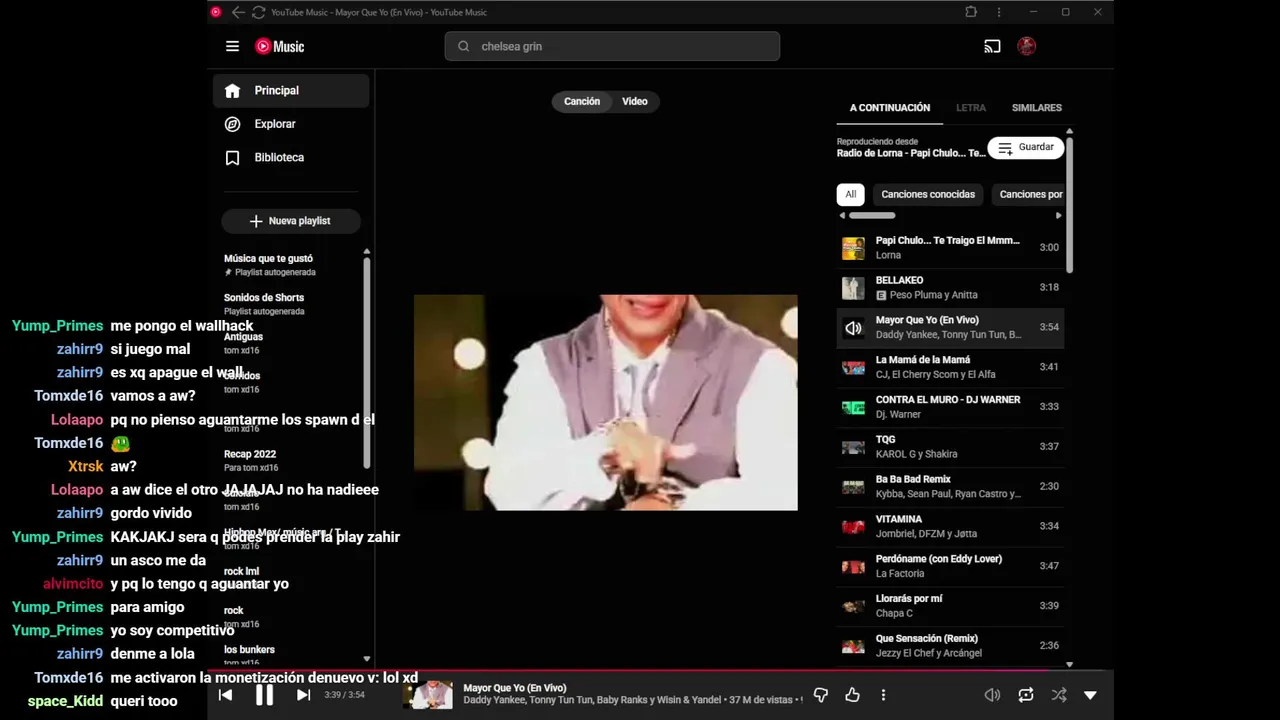Open the extensions puzzle icon

(x=971, y=12)
